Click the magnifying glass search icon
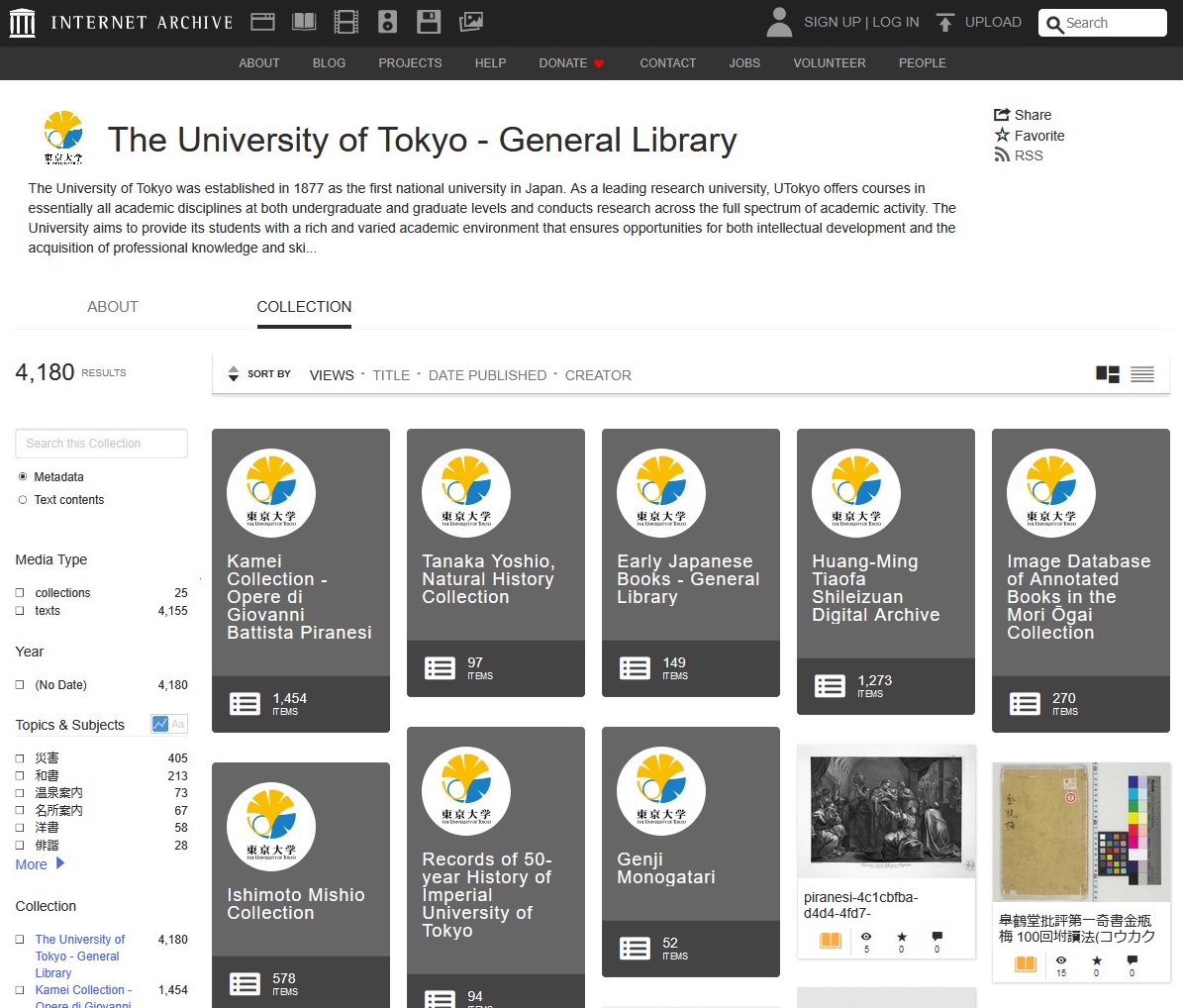 click(1054, 24)
